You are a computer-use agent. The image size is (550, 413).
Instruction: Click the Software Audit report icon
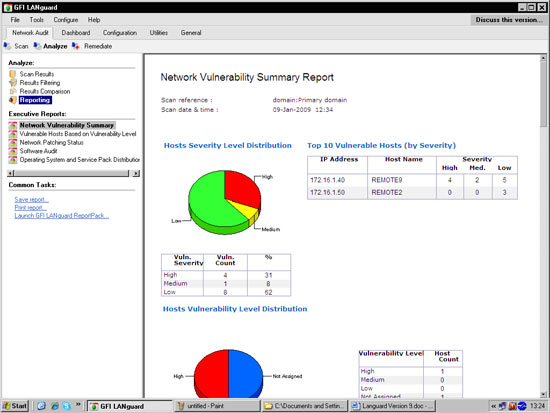pos(13,151)
